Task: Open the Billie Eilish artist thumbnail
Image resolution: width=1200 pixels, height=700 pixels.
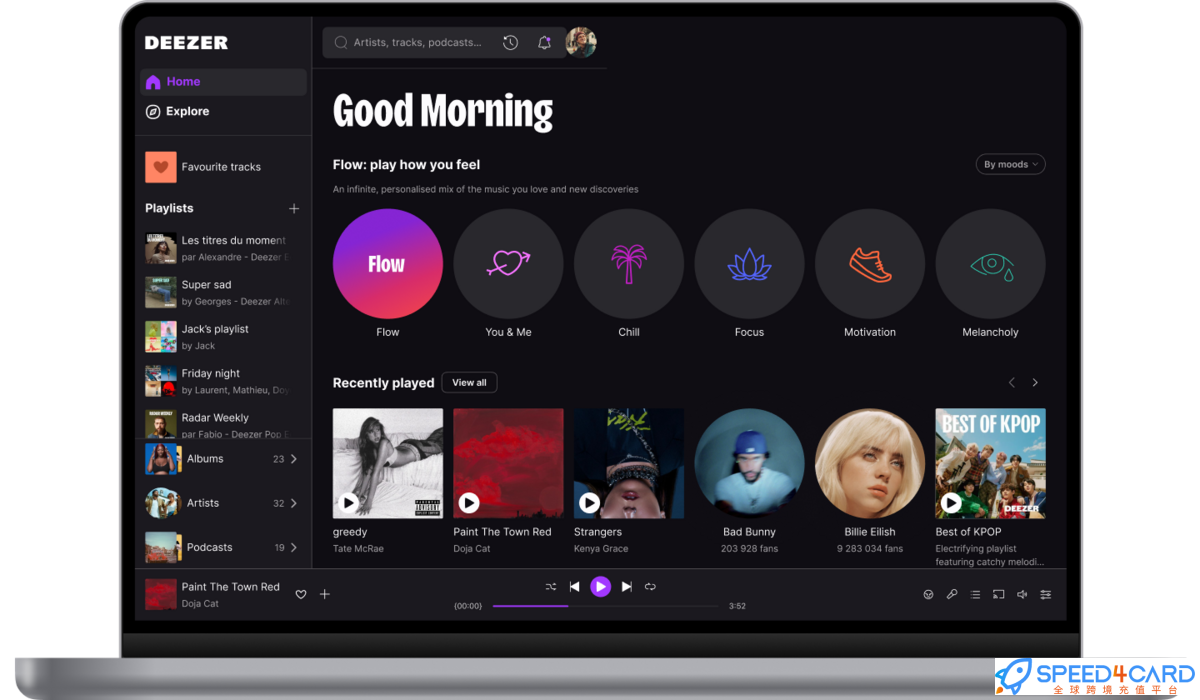Action: click(870, 463)
